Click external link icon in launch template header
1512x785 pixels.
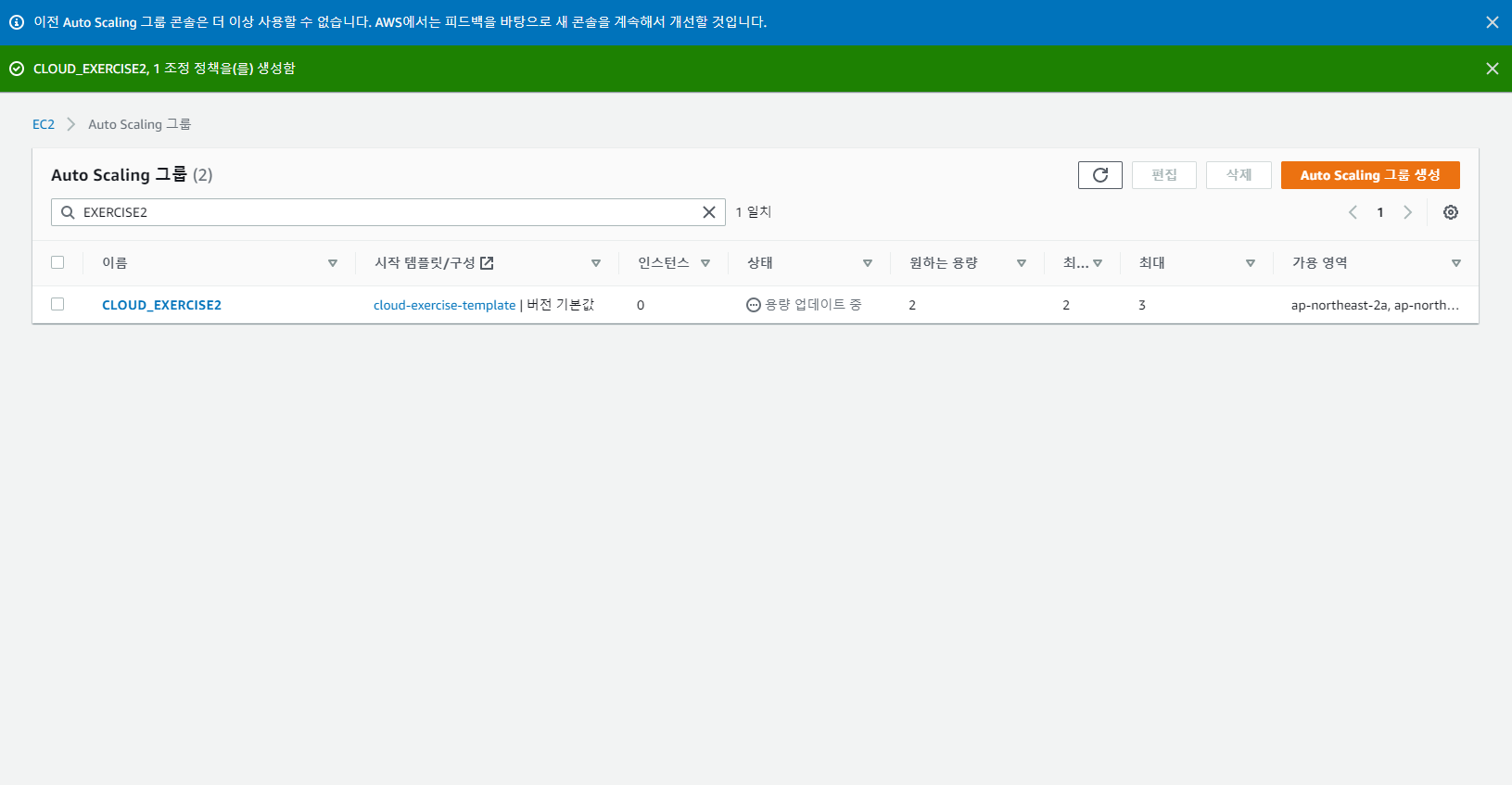pyautogui.click(x=487, y=263)
